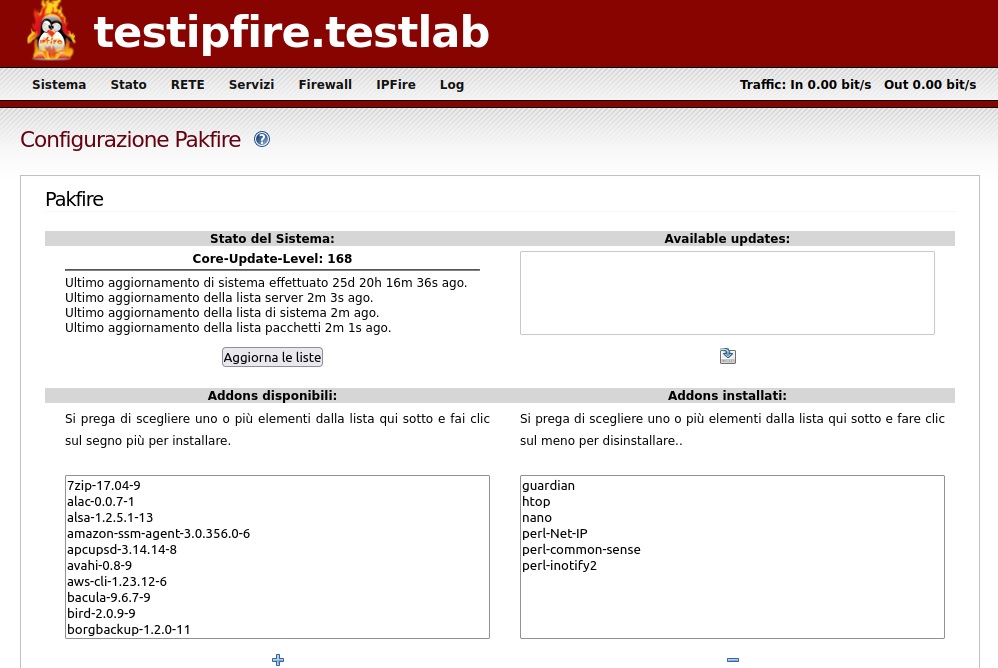Click inside the empty Available updates list box
This screenshot has width=998, height=668.
pos(727,293)
